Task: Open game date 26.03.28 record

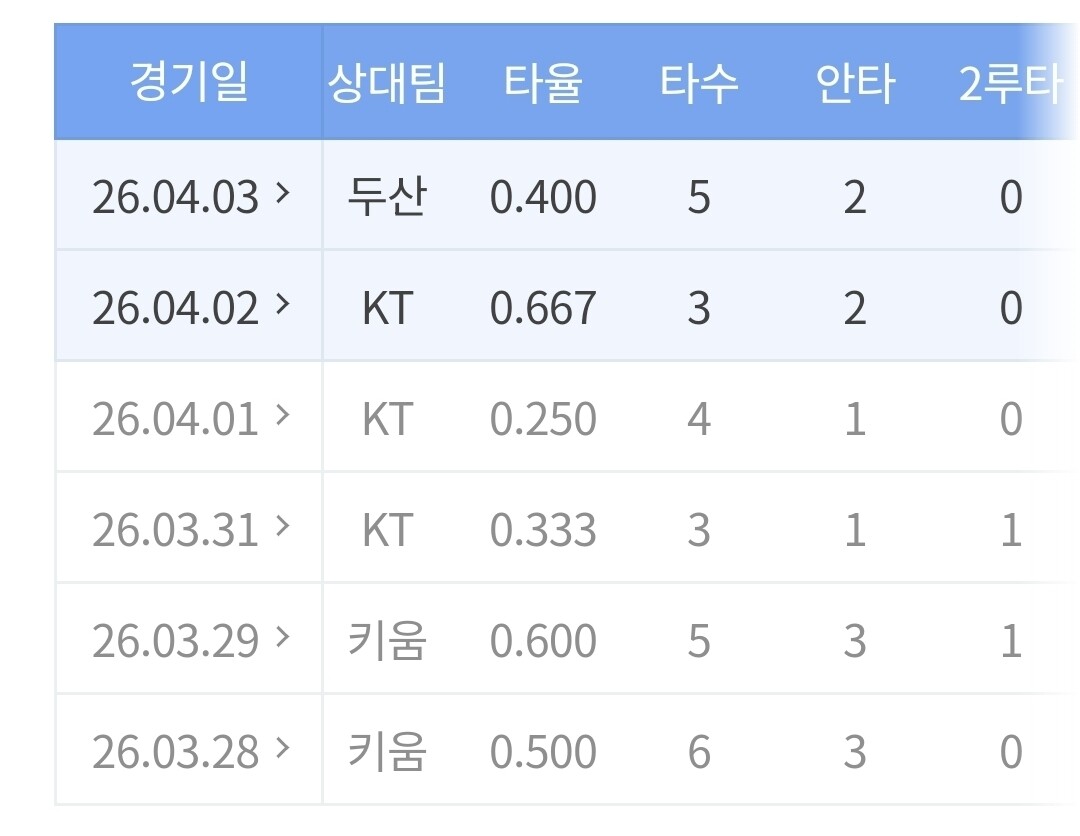Action: click(175, 752)
